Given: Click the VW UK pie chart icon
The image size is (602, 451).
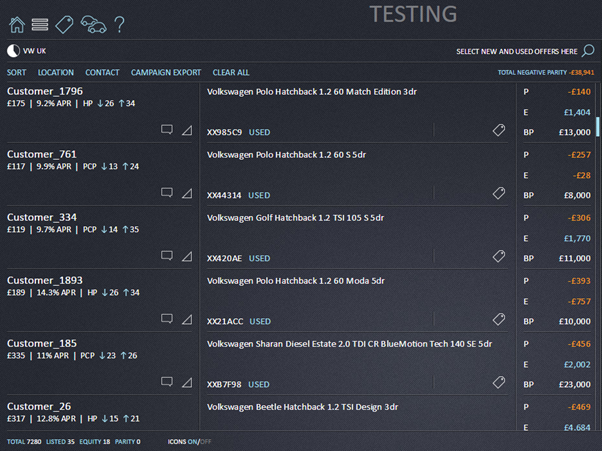Looking at the screenshot, I should 13,51.
